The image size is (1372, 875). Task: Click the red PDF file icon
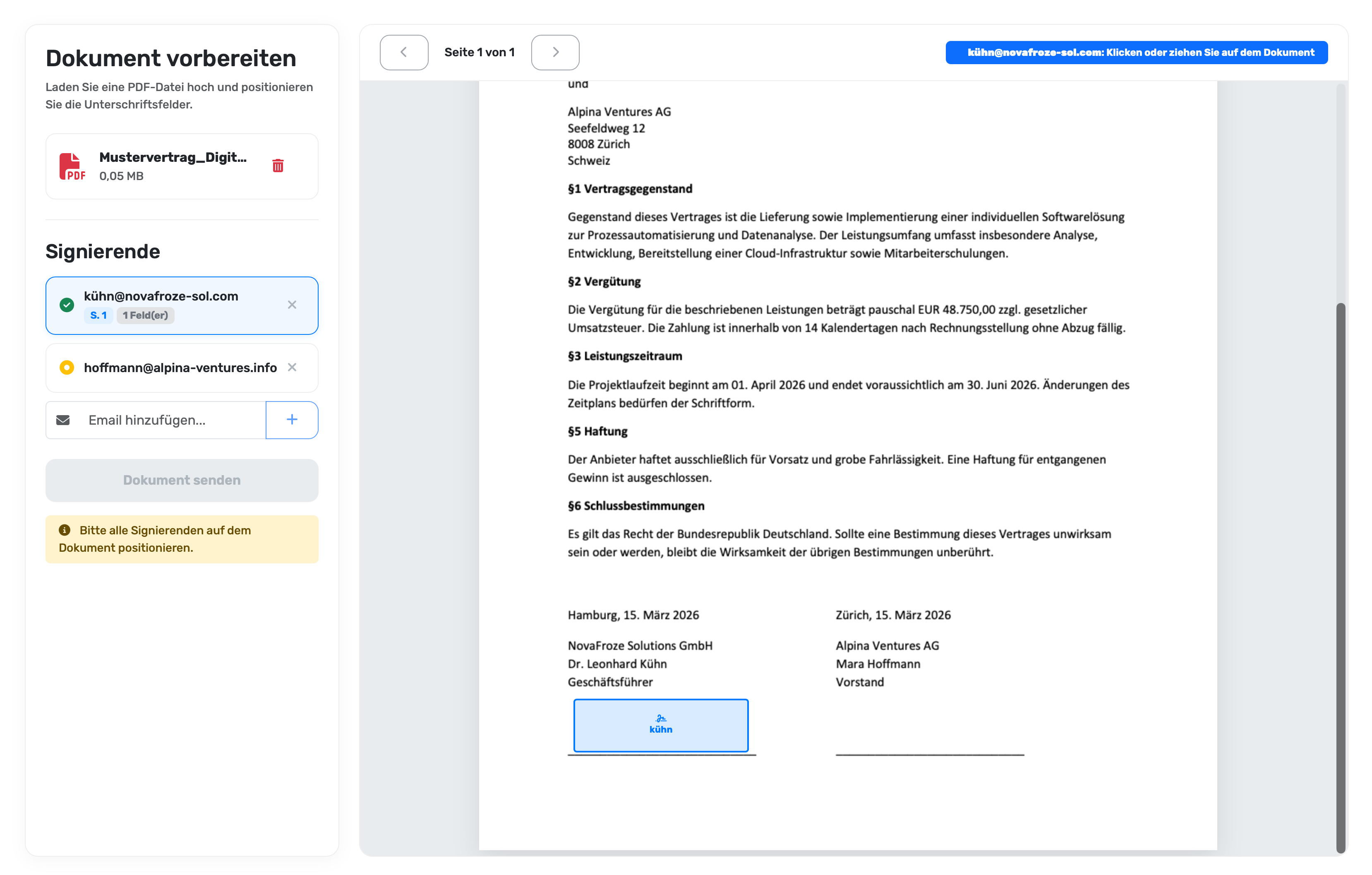tap(72, 166)
